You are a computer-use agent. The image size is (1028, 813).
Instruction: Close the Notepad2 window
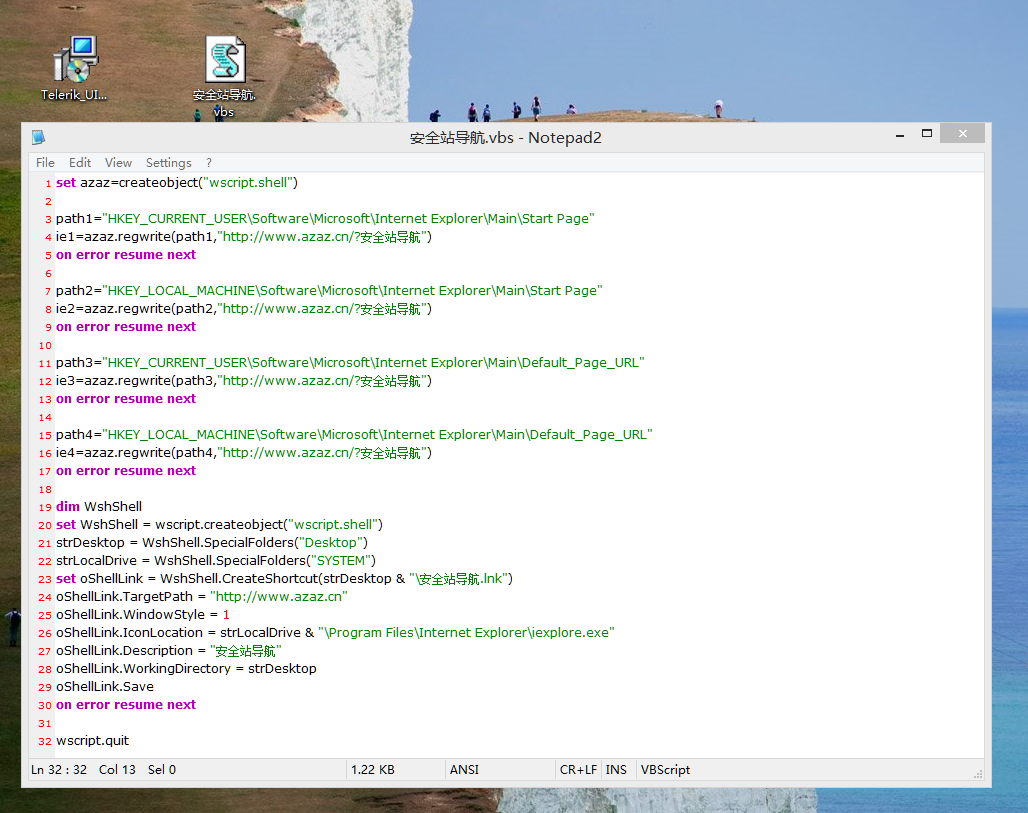point(962,134)
